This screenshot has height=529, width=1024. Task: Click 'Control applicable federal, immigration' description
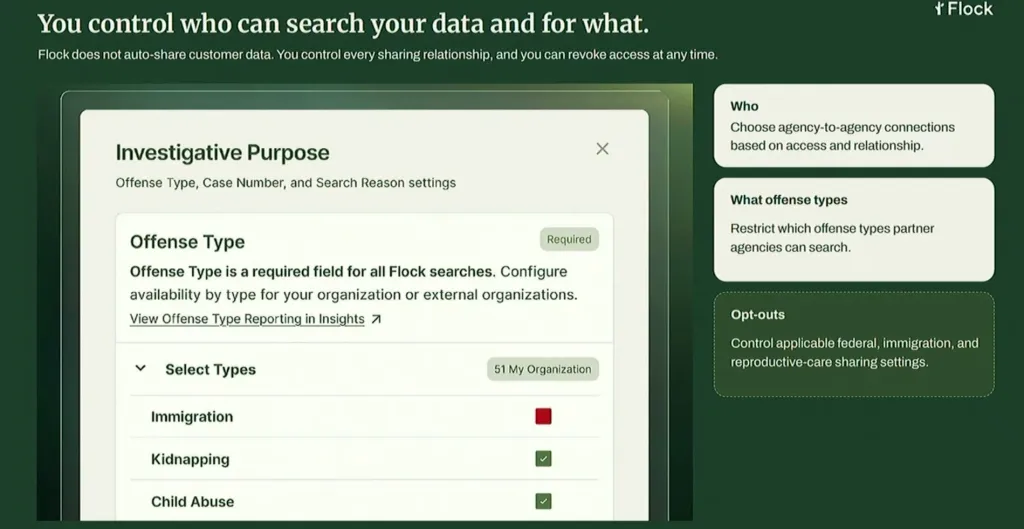(x=854, y=352)
